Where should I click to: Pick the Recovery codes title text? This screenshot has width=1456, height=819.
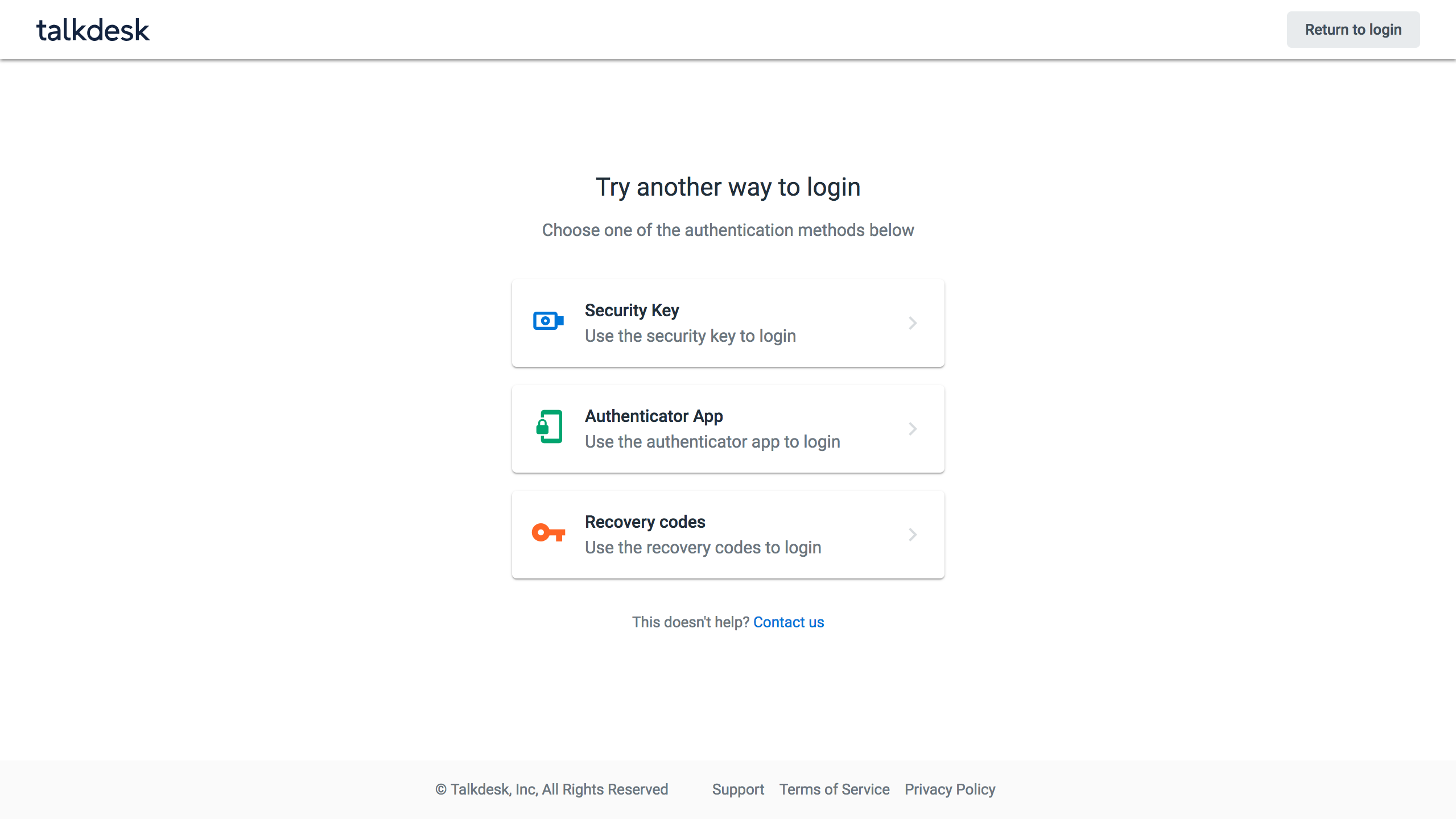(645, 522)
